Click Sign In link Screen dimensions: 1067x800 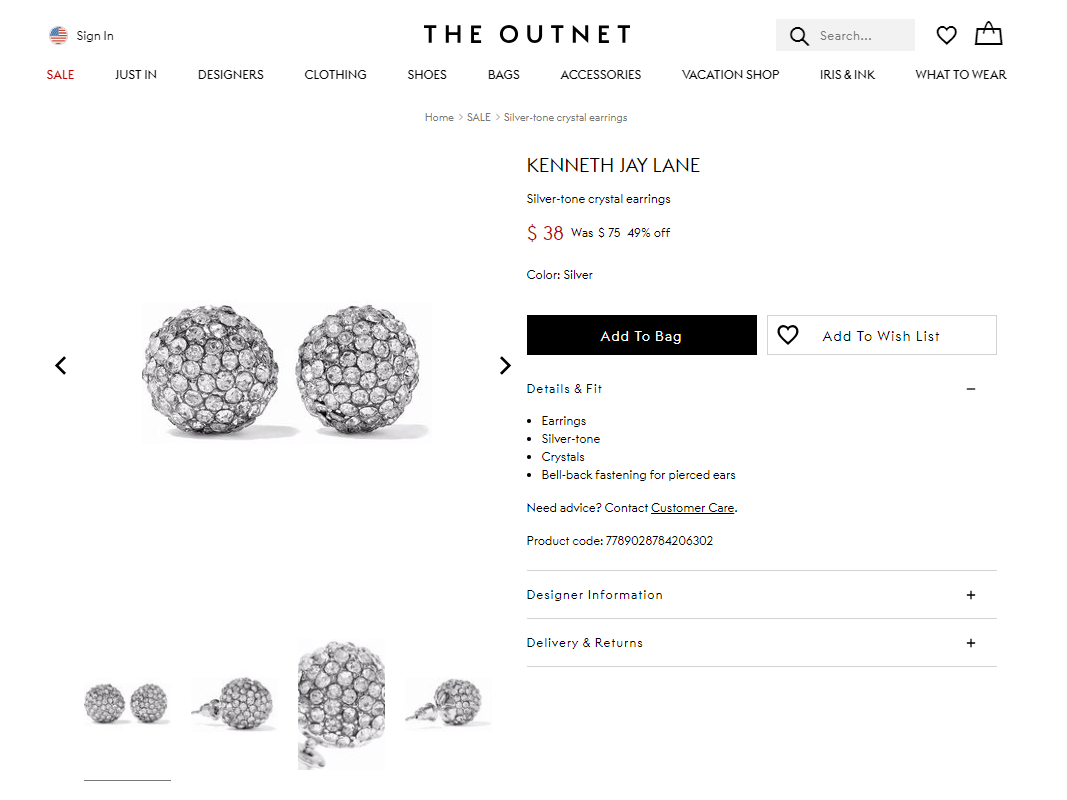click(x=95, y=36)
